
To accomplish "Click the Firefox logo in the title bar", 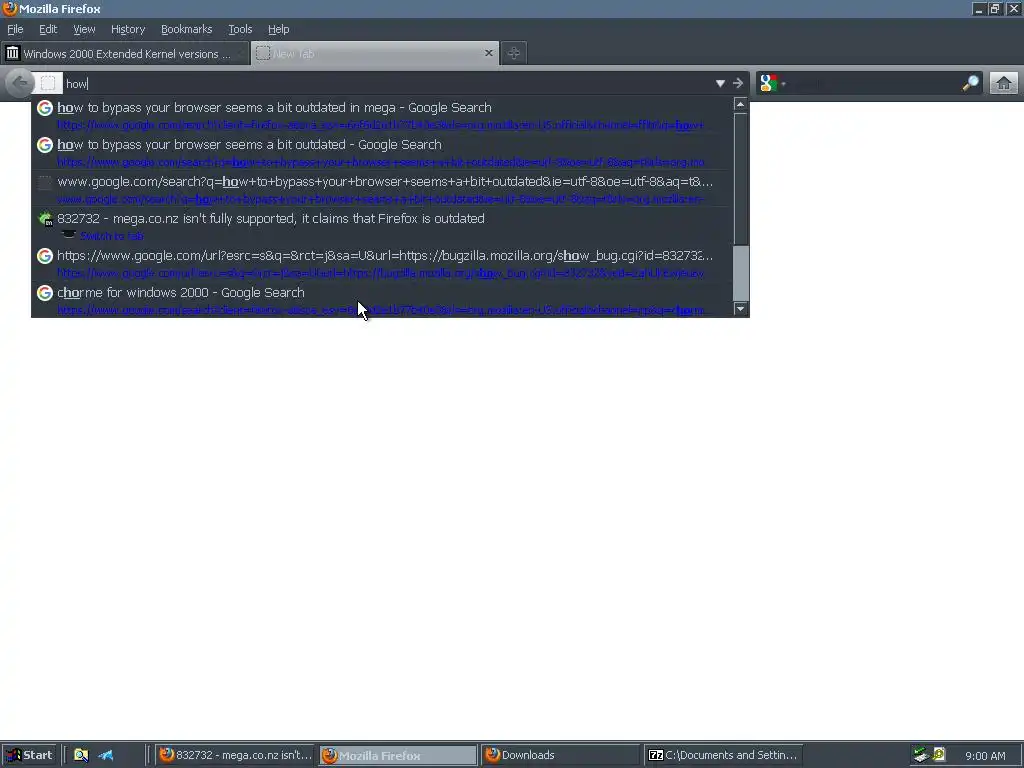I will click(9, 8).
